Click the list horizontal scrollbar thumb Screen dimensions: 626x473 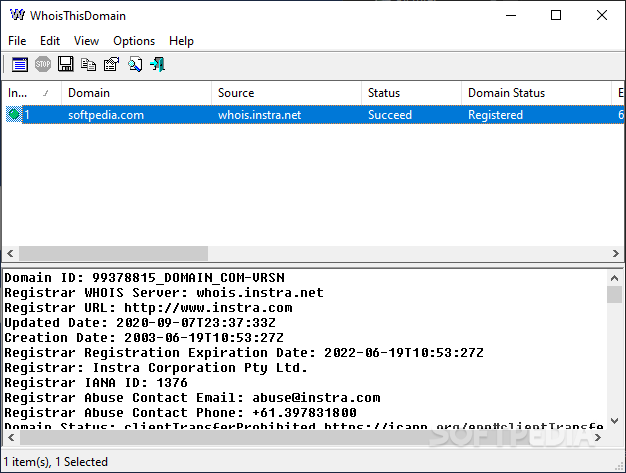point(113,253)
